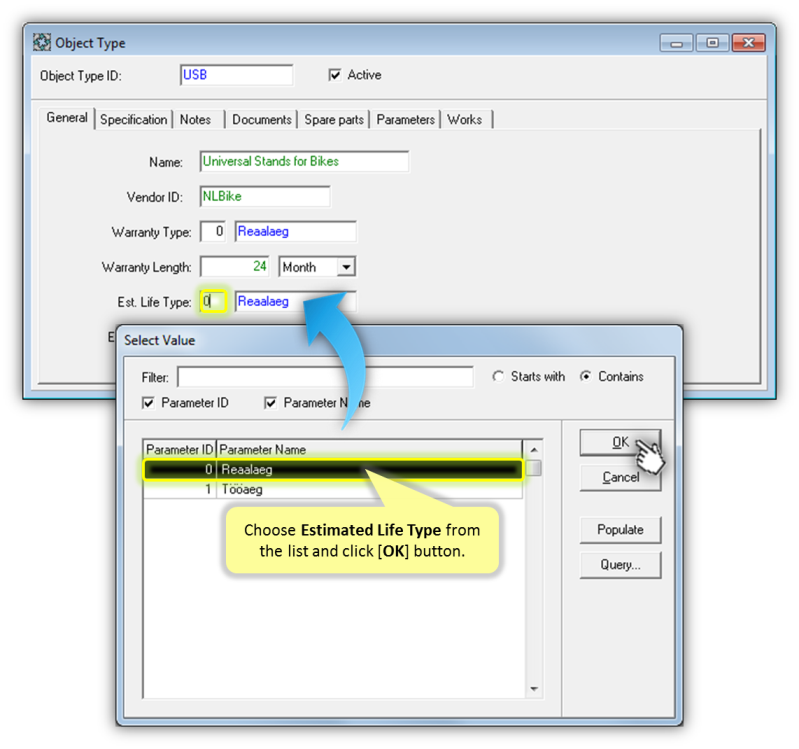Select the Reaalaeg row in list
The width and height of the screenshot is (799, 749).
(x=333, y=469)
